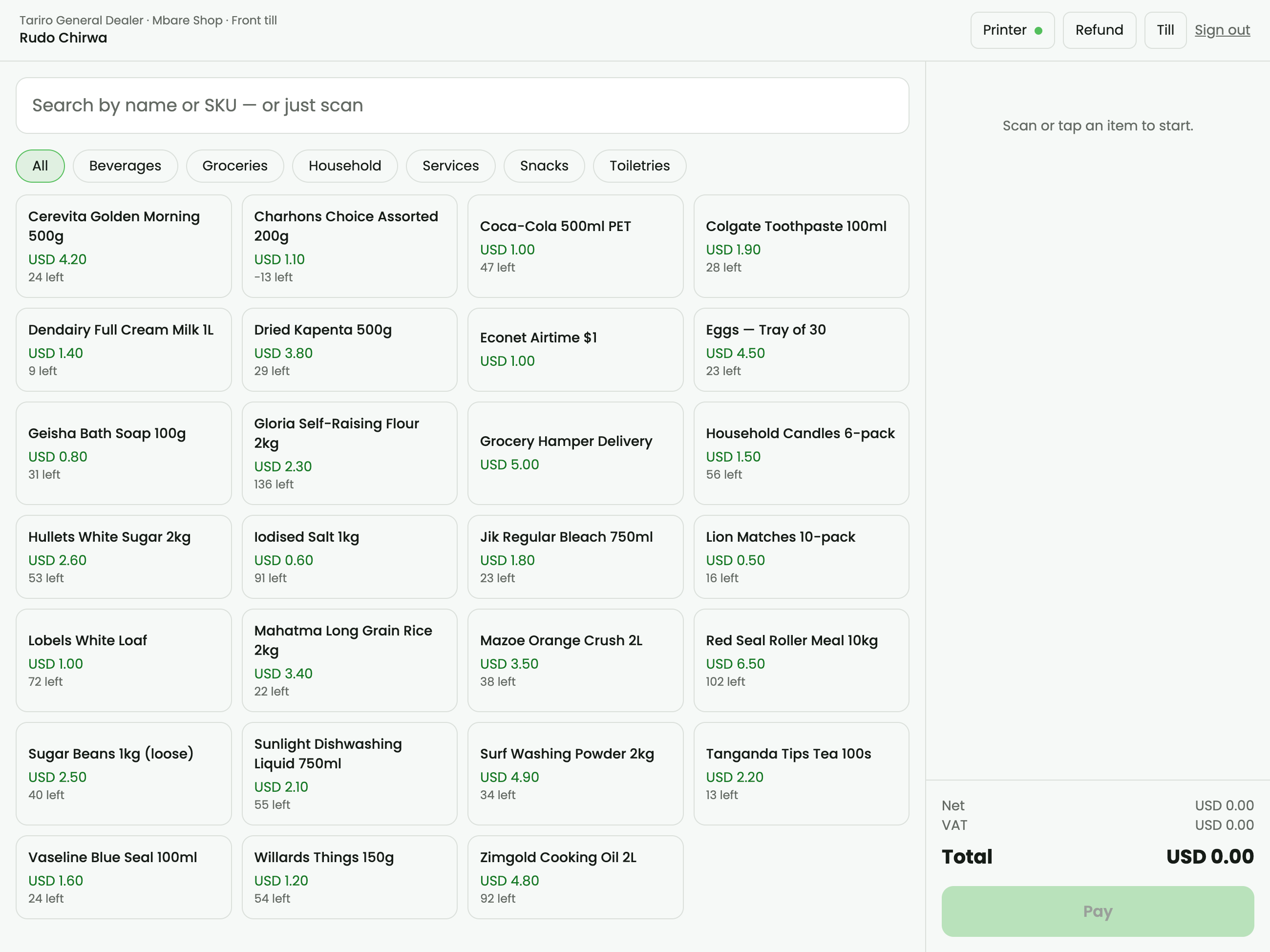
Task: Select the All category filter
Action: pos(40,166)
